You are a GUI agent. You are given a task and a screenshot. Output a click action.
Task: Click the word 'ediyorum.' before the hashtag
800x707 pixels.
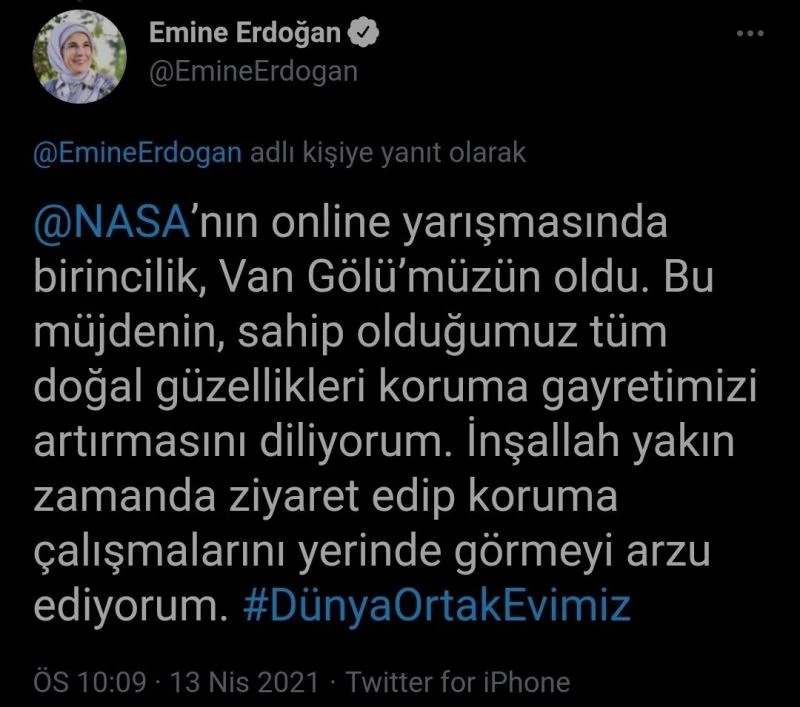(x=131, y=607)
